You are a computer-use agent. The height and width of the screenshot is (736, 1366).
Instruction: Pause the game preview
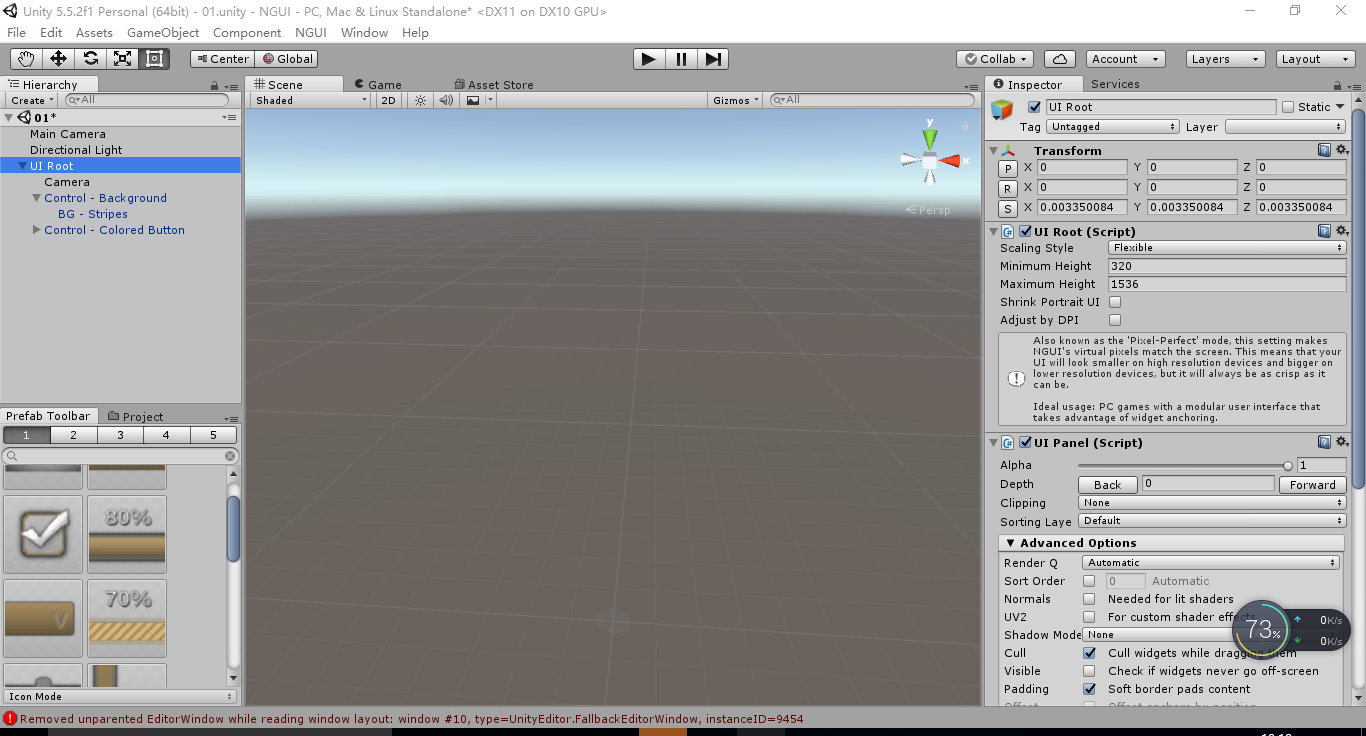[x=681, y=59]
